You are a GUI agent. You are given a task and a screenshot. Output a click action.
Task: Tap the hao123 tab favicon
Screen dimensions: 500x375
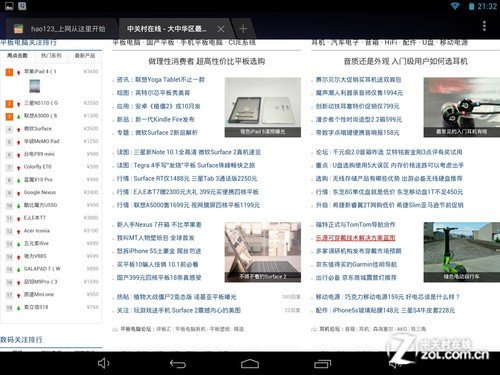[18, 29]
